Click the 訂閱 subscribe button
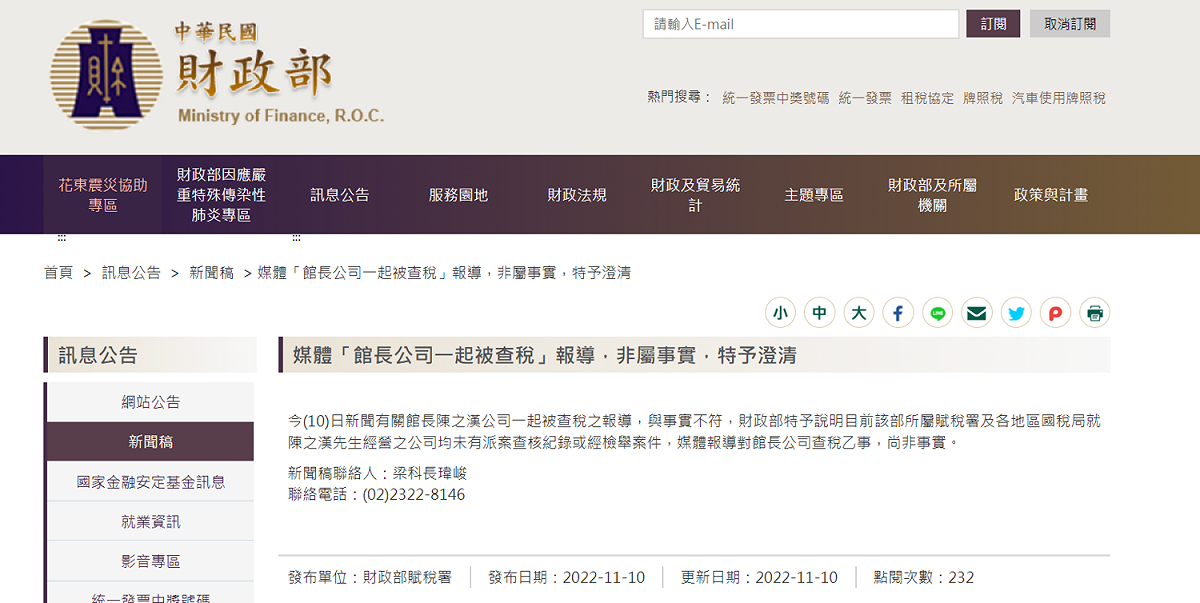 (x=993, y=24)
